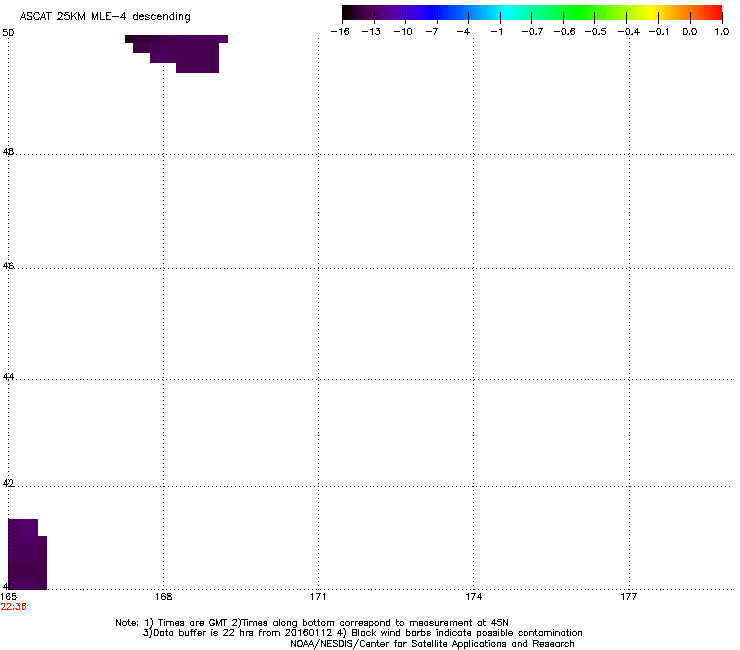This screenshot has width=740, height=650.
Task: Click the latitude label 42
Action: pyautogui.click(x=8, y=483)
